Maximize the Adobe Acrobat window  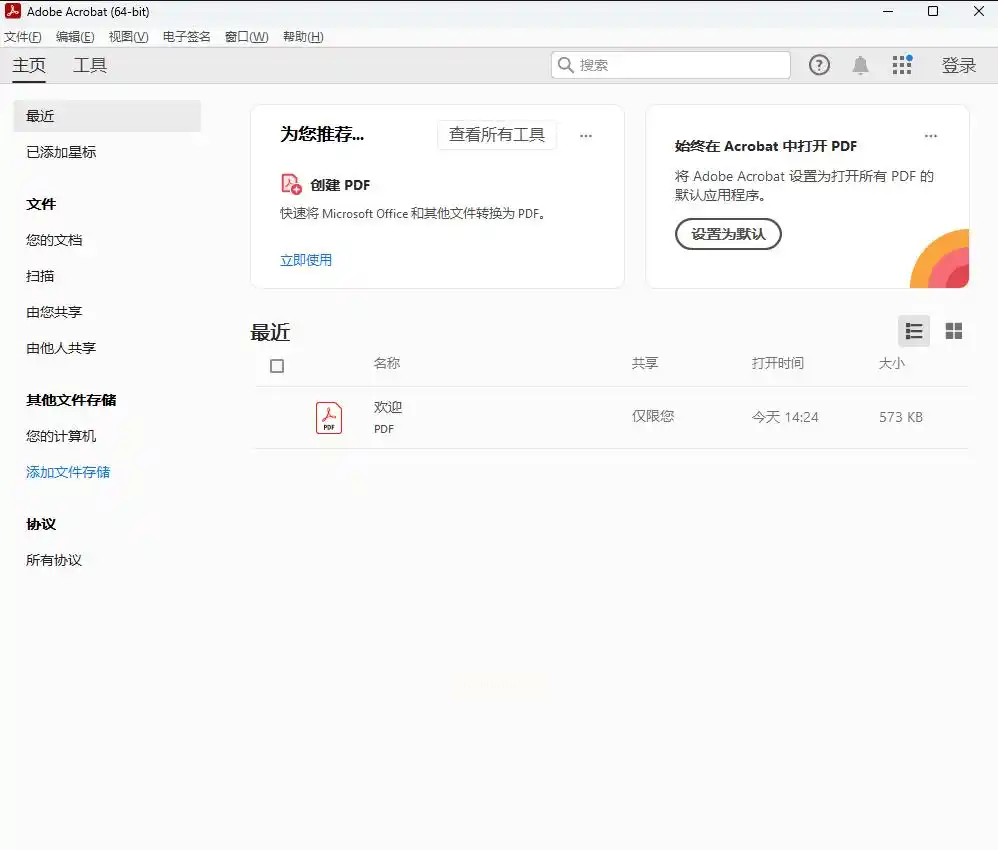pyautogui.click(x=933, y=11)
